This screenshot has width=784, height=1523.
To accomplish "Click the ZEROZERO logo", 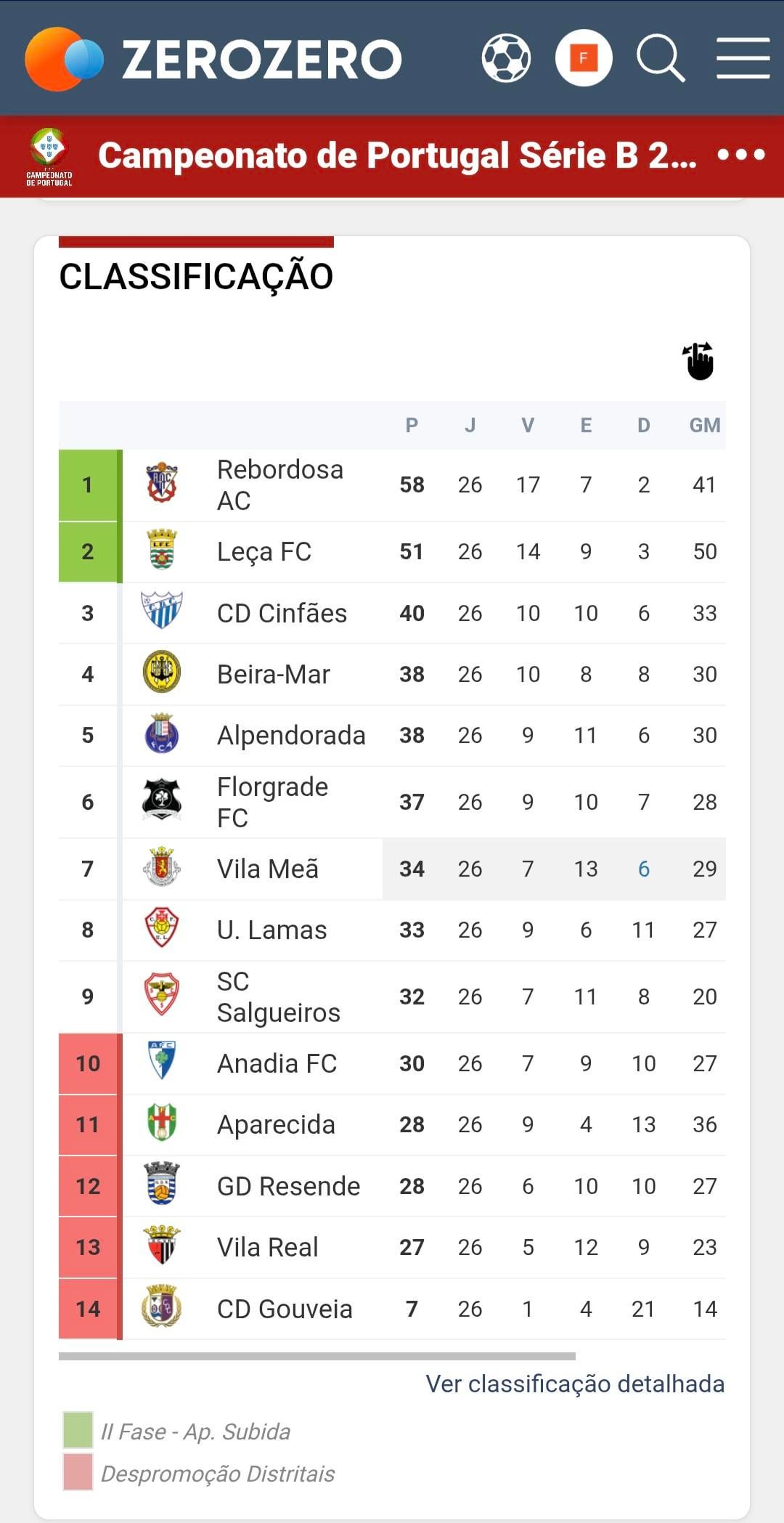I will point(213,59).
